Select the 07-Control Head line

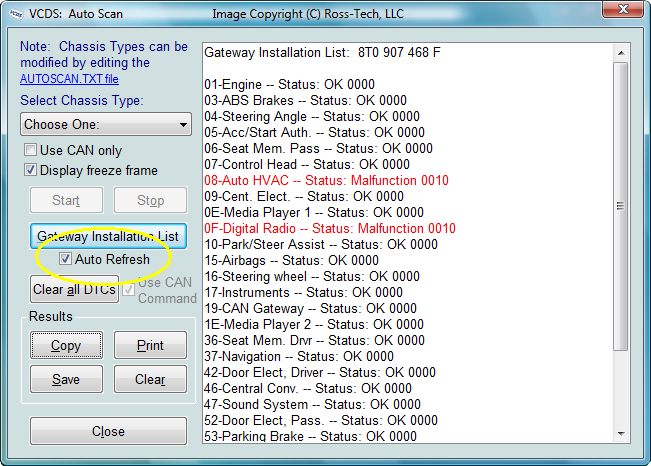(307, 164)
